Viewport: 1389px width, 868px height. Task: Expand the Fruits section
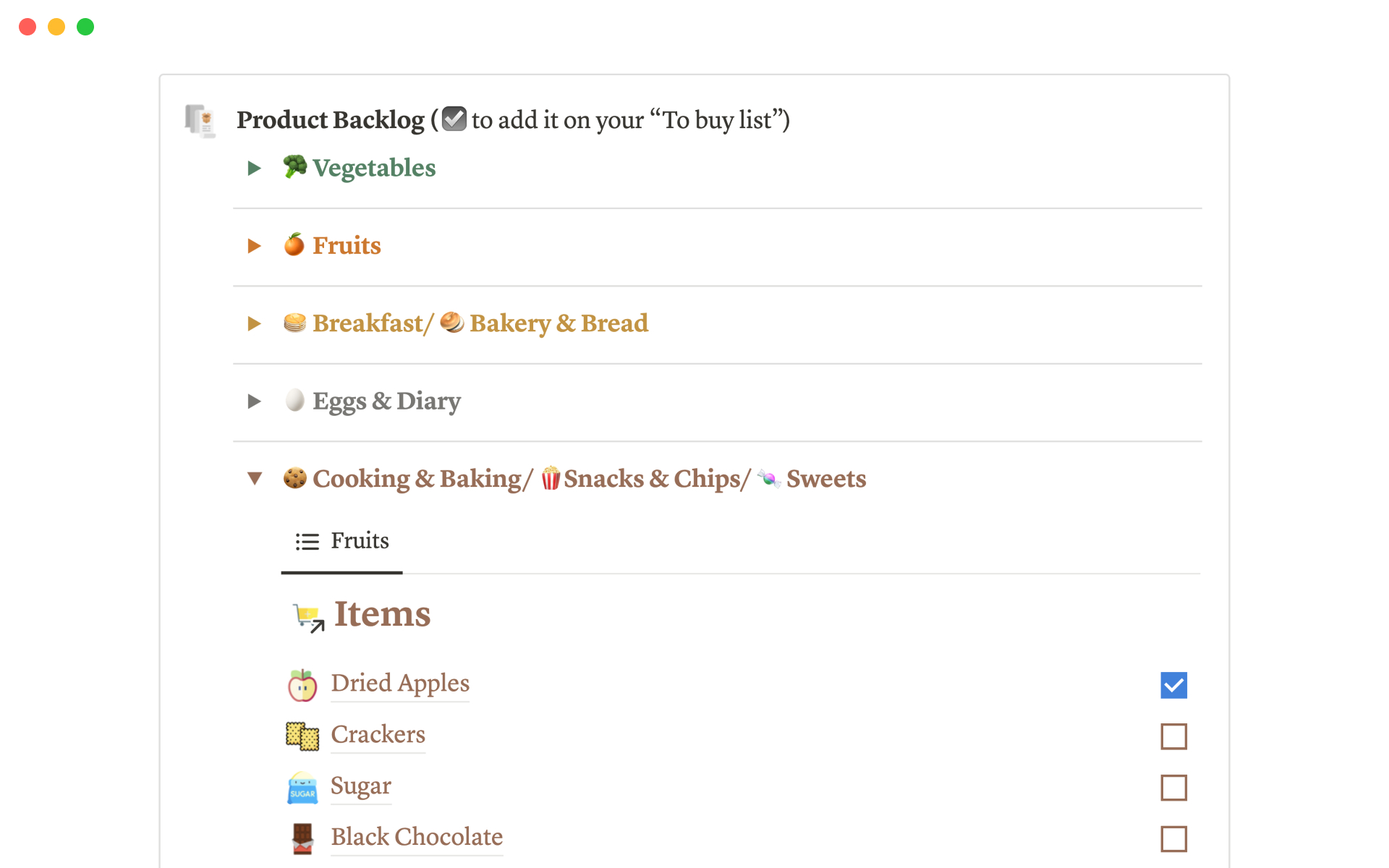tap(254, 246)
